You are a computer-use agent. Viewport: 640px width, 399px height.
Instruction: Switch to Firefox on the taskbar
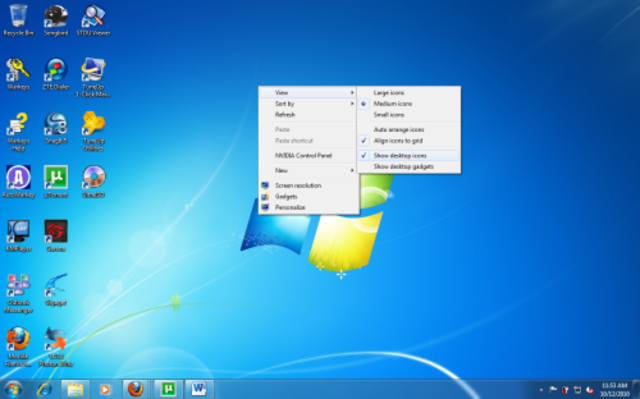[136, 389]
